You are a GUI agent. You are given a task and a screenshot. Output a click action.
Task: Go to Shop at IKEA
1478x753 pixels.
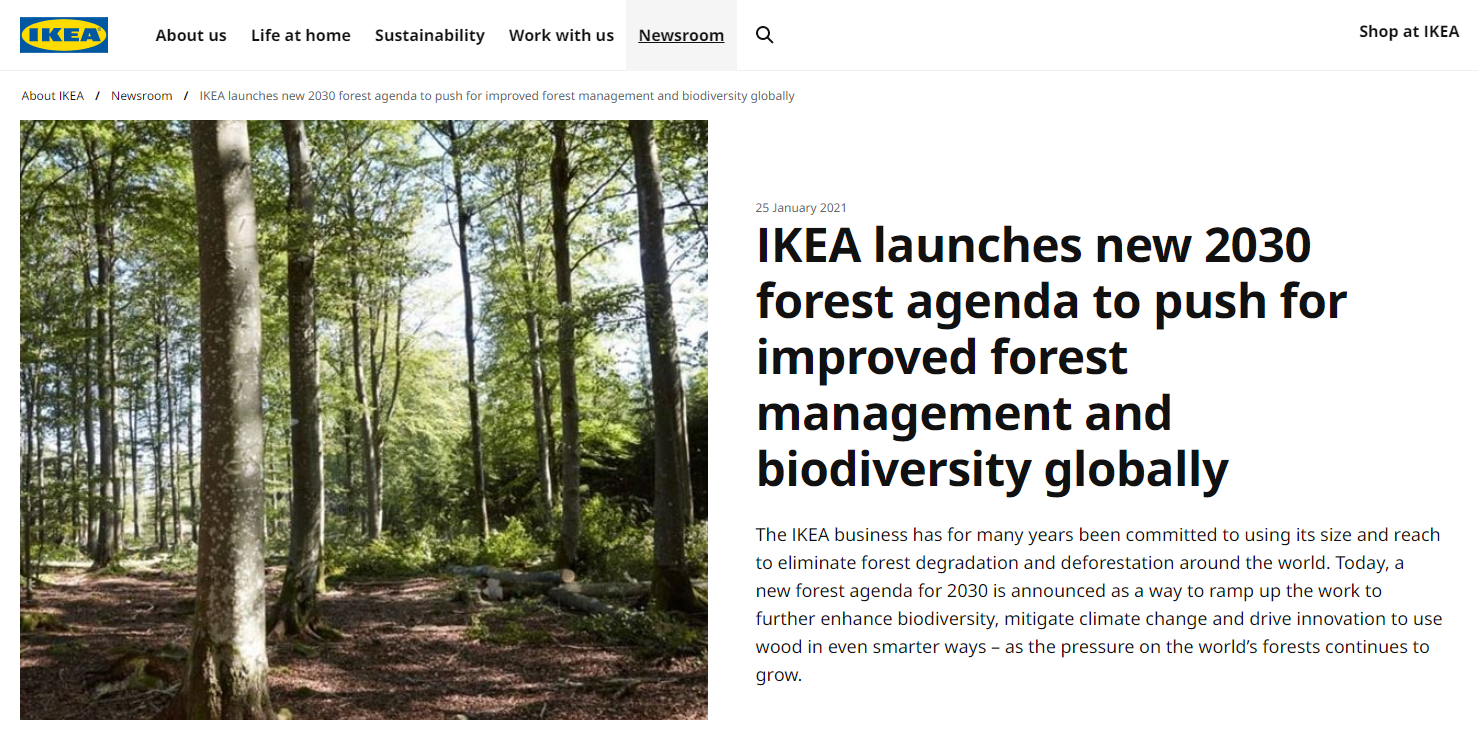1409,32
